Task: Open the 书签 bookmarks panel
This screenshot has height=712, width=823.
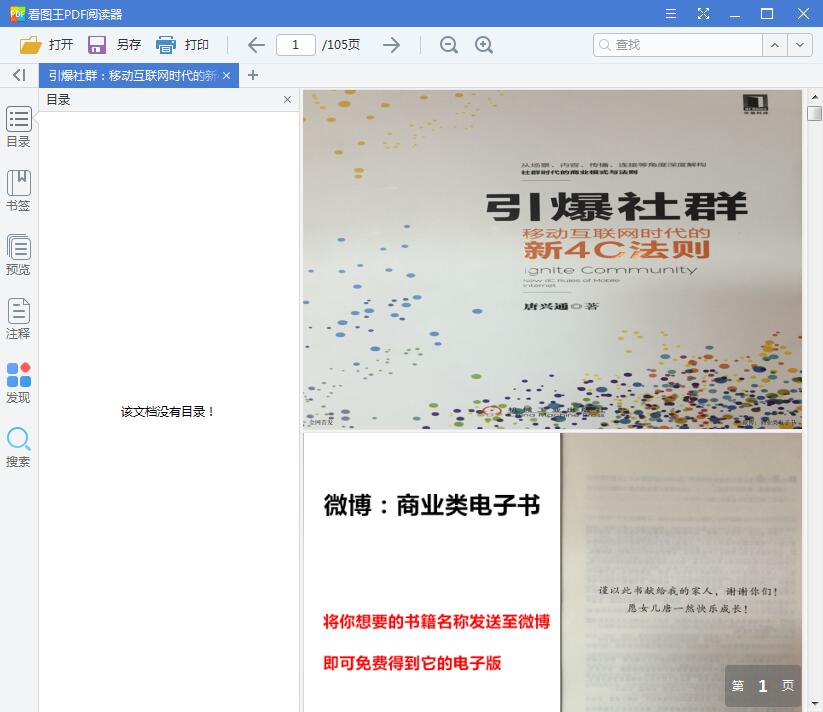Action: 18,191
